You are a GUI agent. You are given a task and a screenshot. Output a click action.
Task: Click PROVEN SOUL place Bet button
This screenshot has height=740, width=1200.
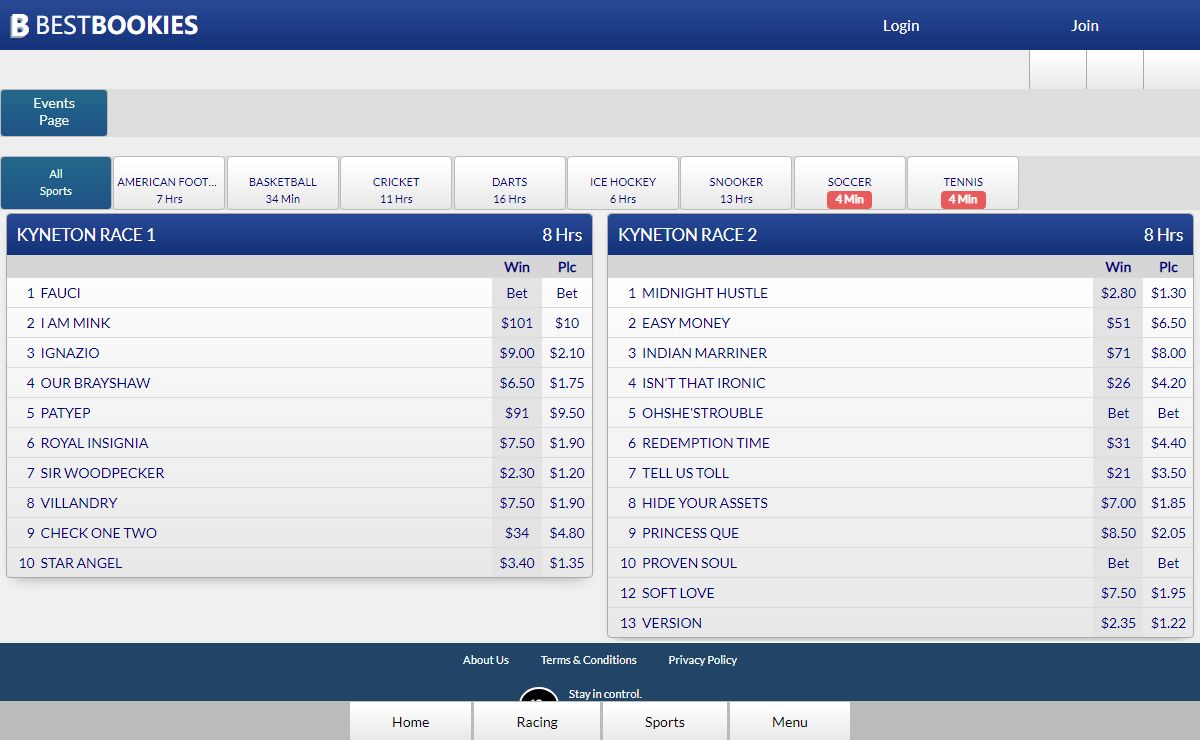[x=1168, y=563]
